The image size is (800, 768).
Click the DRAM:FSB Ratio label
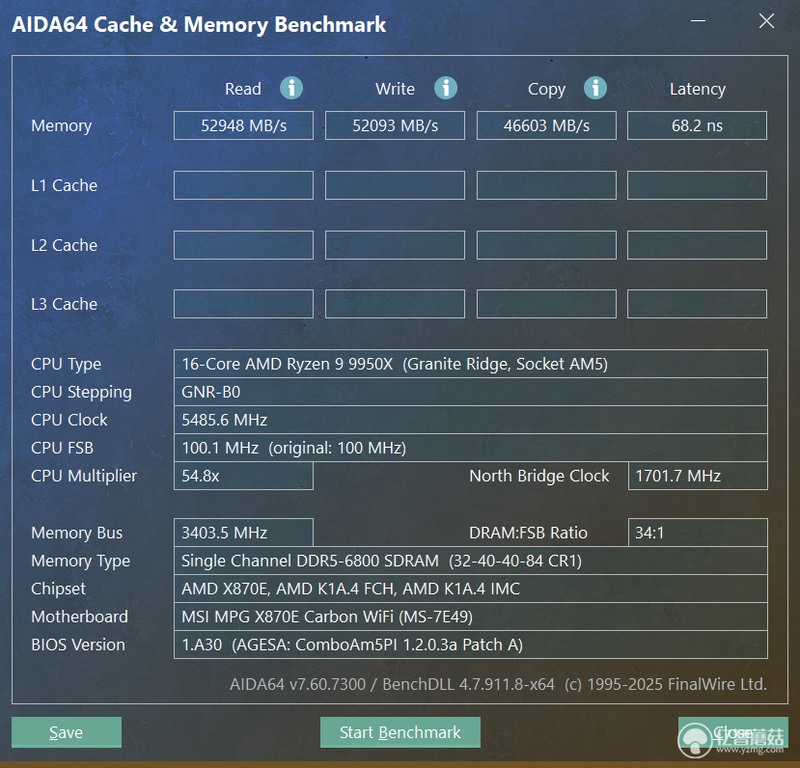528,533
